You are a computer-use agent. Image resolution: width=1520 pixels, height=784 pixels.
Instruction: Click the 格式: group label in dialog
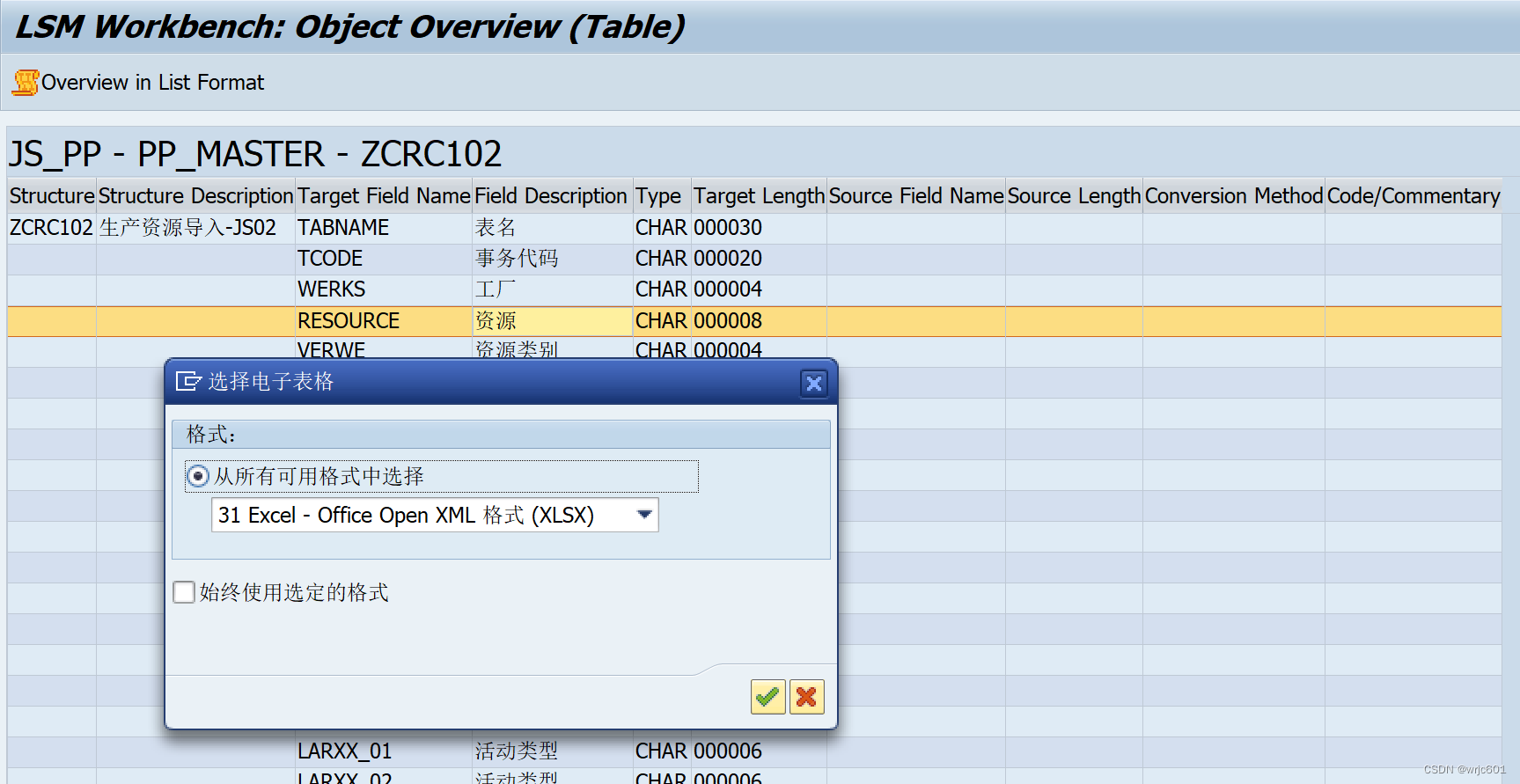210,434
